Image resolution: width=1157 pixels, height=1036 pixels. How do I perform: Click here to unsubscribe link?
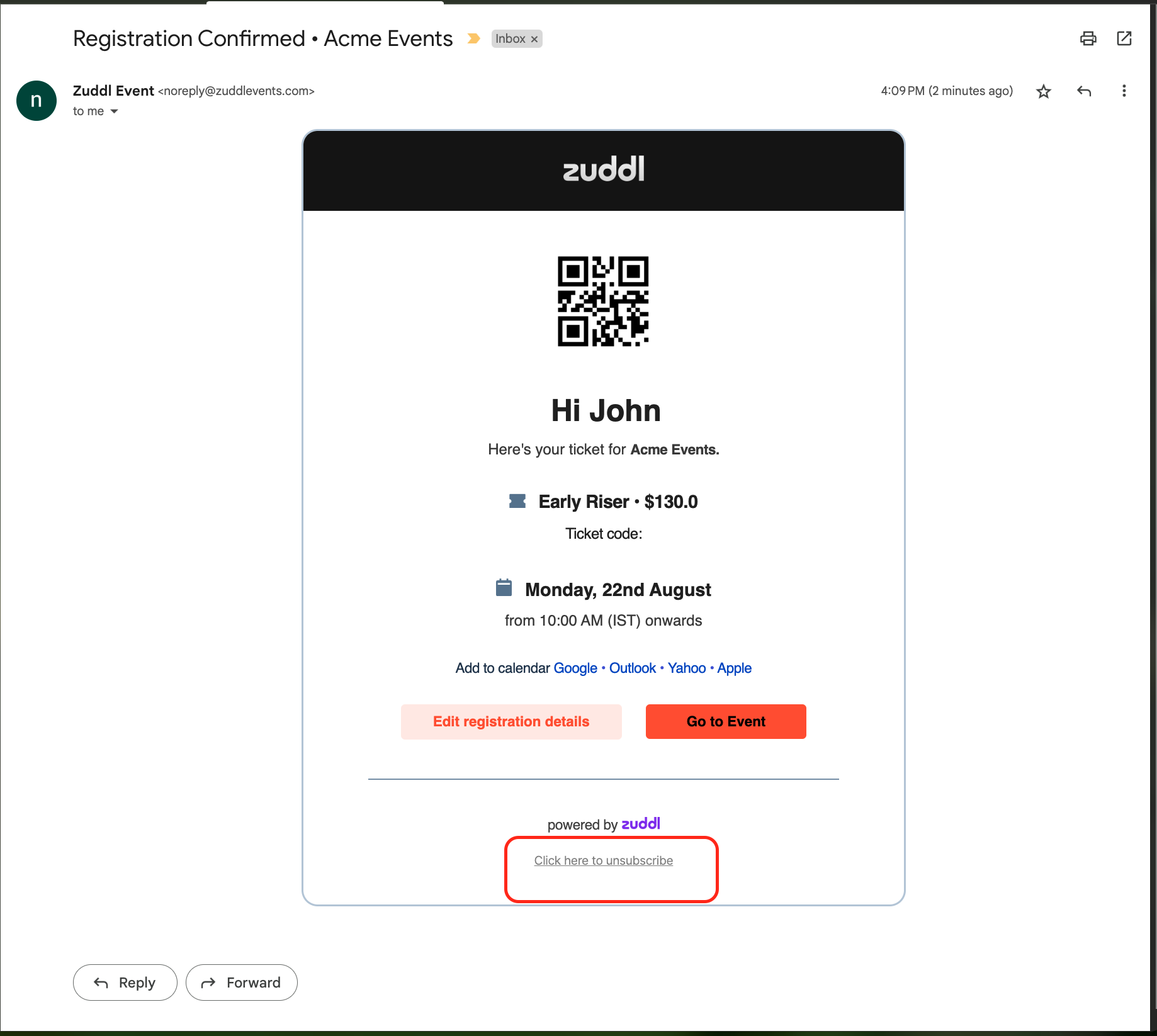603,860
